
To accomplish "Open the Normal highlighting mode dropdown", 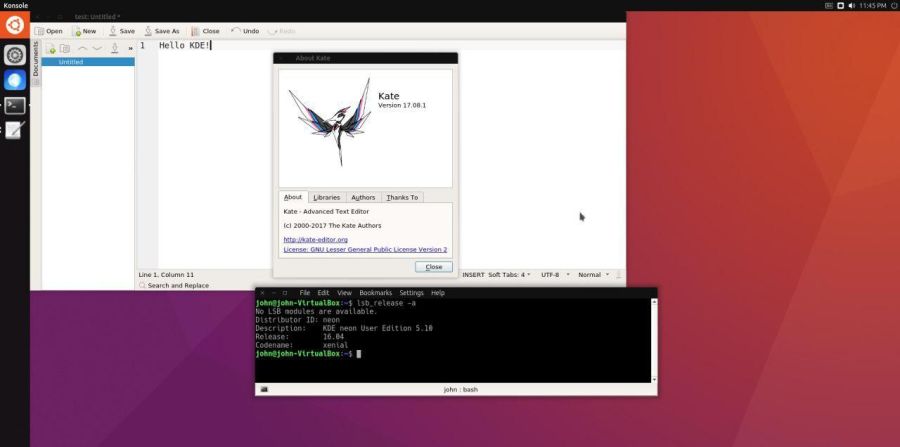I will 593,275.
